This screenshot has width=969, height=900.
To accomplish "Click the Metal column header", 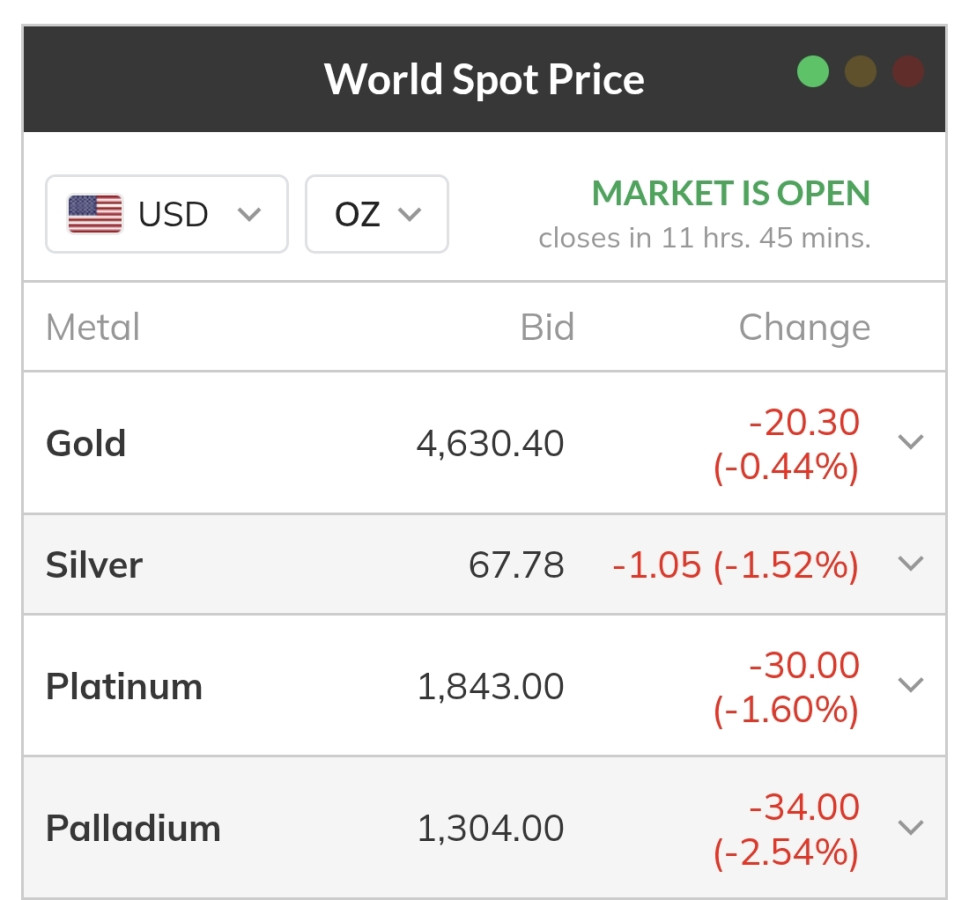I will 93,327.
